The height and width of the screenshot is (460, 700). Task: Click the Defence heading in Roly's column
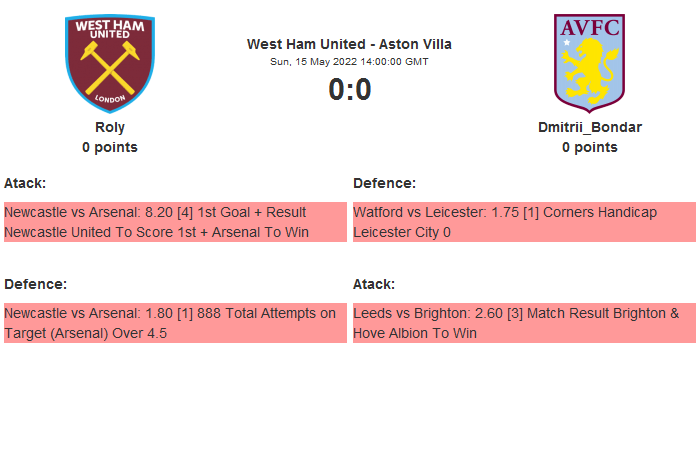35,284
